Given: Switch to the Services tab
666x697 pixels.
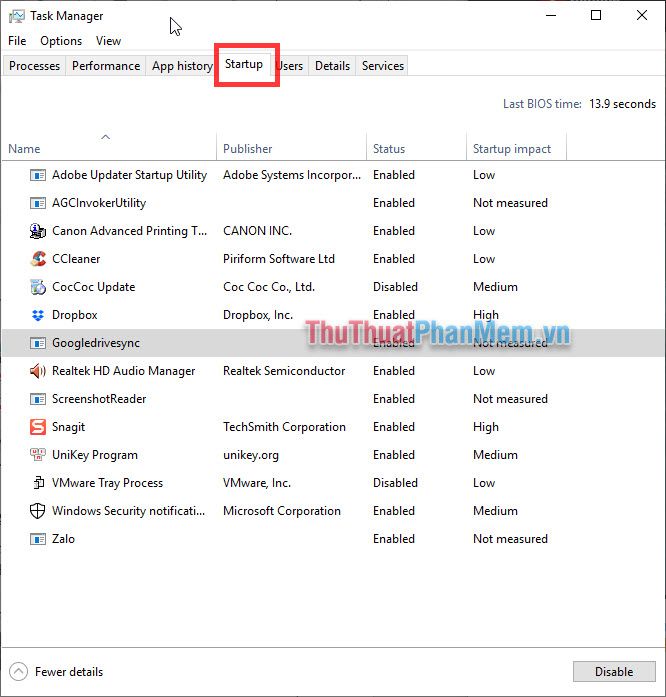Looking at the screenshot, I should click(382, 66).
